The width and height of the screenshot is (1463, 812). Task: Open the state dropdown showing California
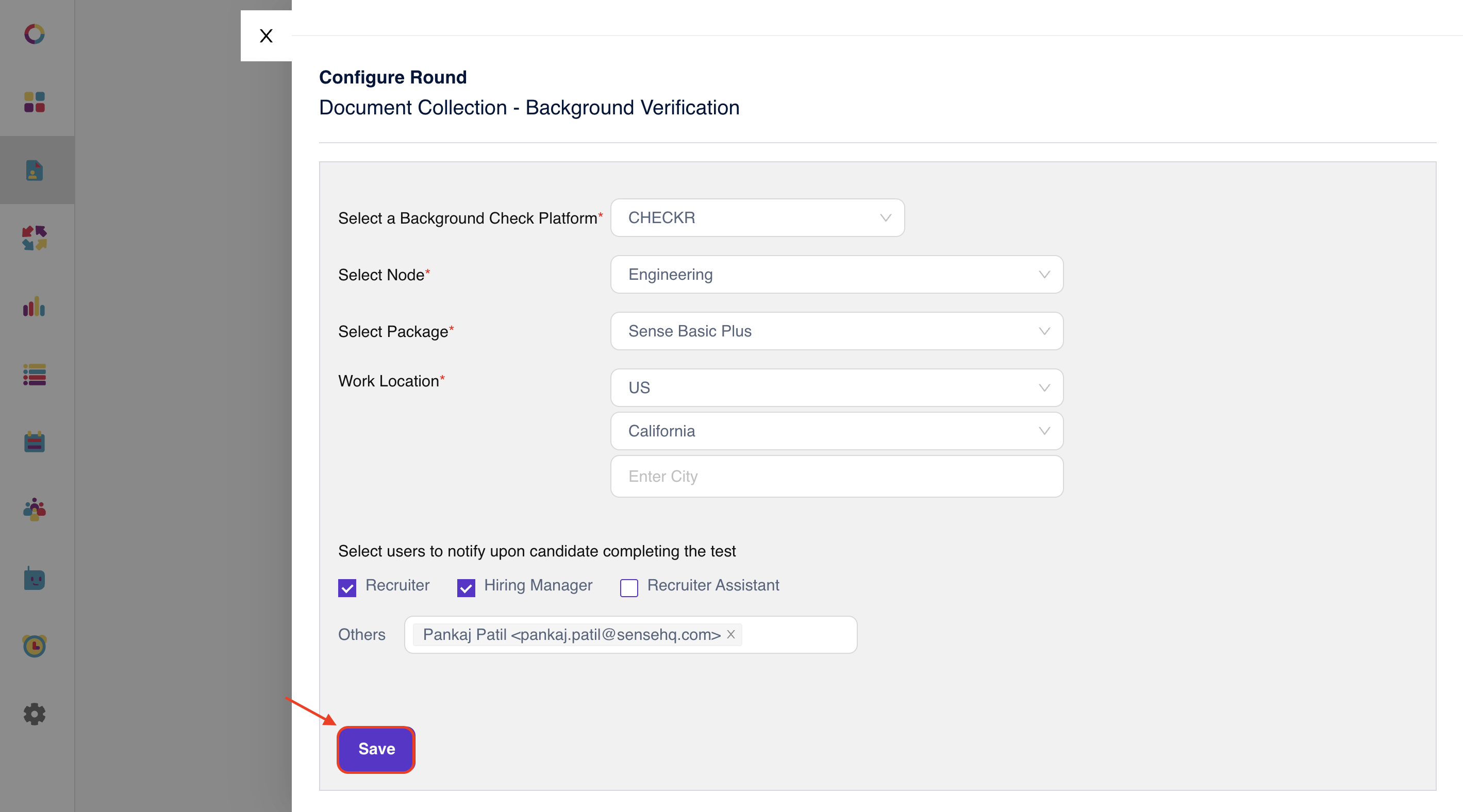point(837,431)
